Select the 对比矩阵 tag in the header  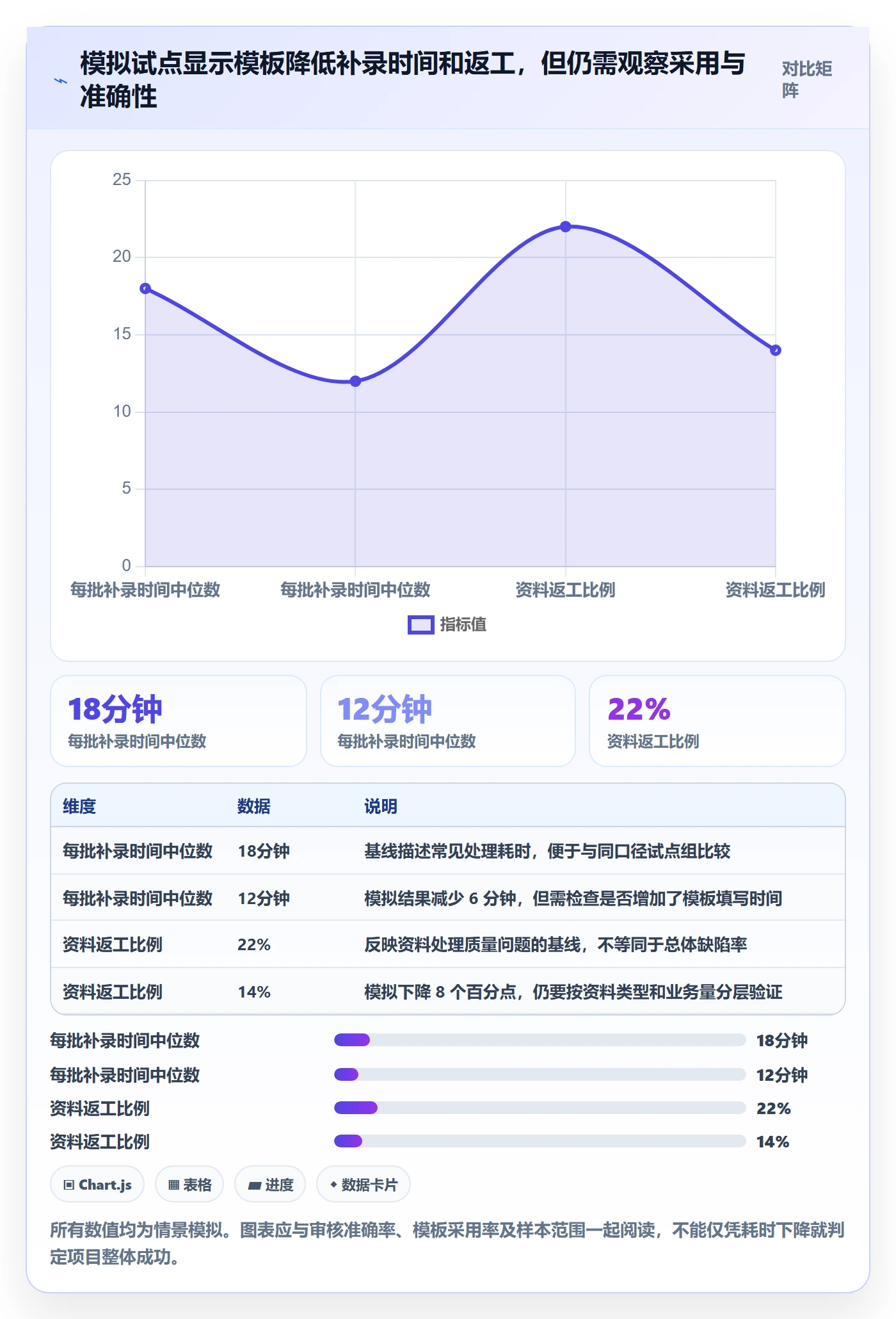[806, 79]
